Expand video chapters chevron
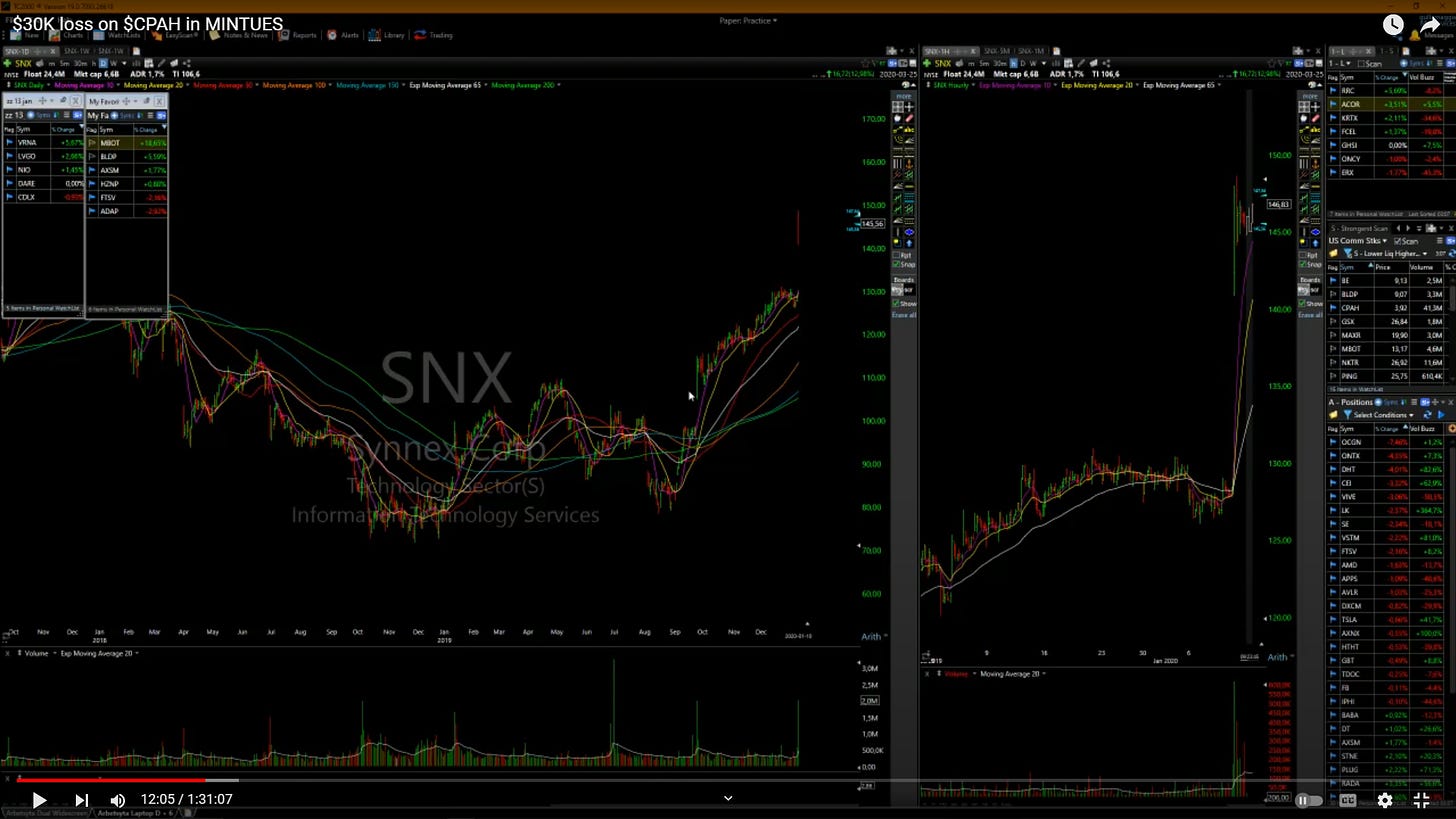The width and height of the screenshot is (1456, 819). pos(728,798)
